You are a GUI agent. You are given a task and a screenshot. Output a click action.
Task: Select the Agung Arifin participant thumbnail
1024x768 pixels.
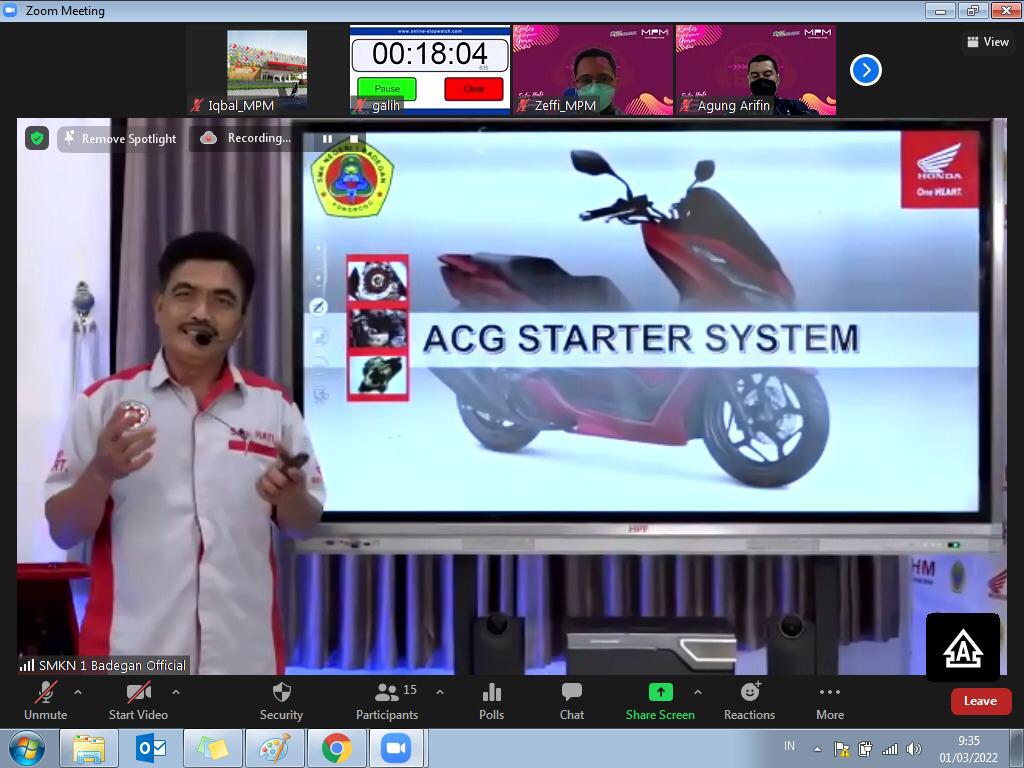(756, 70)
